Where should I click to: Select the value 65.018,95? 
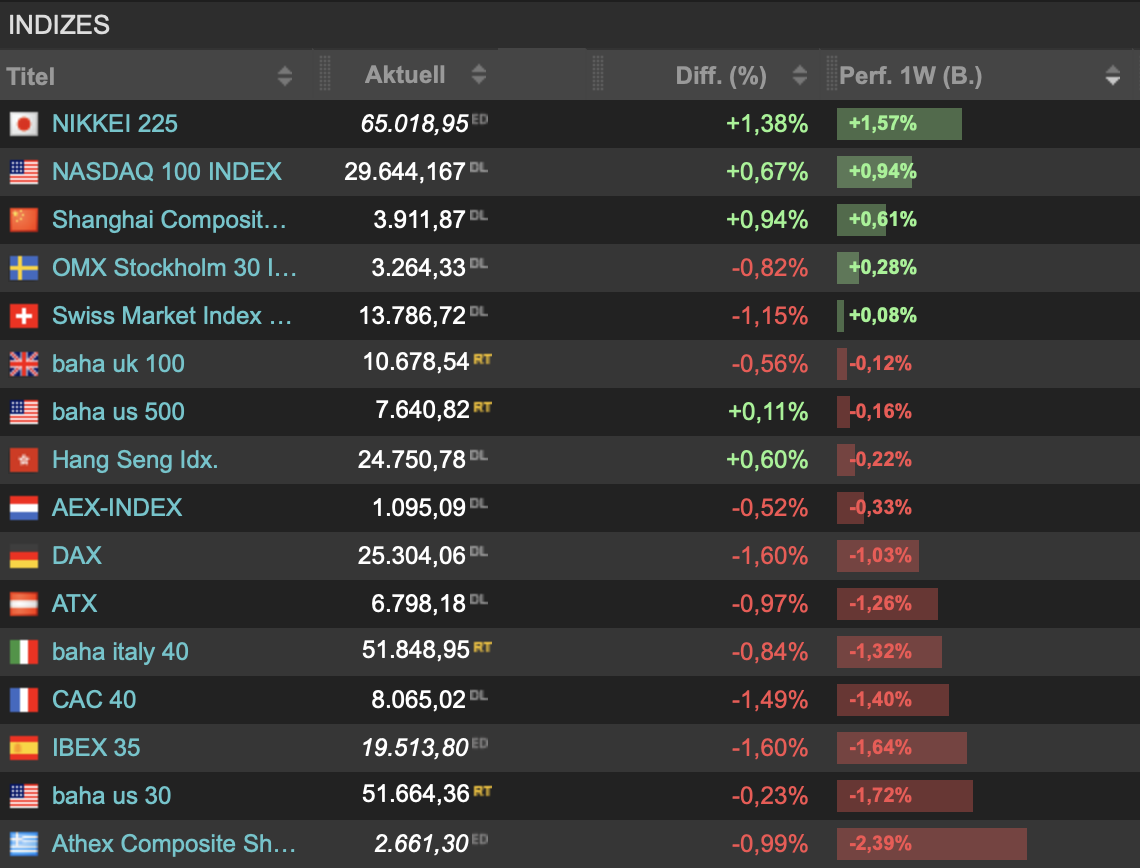click(x=414, y=124)
